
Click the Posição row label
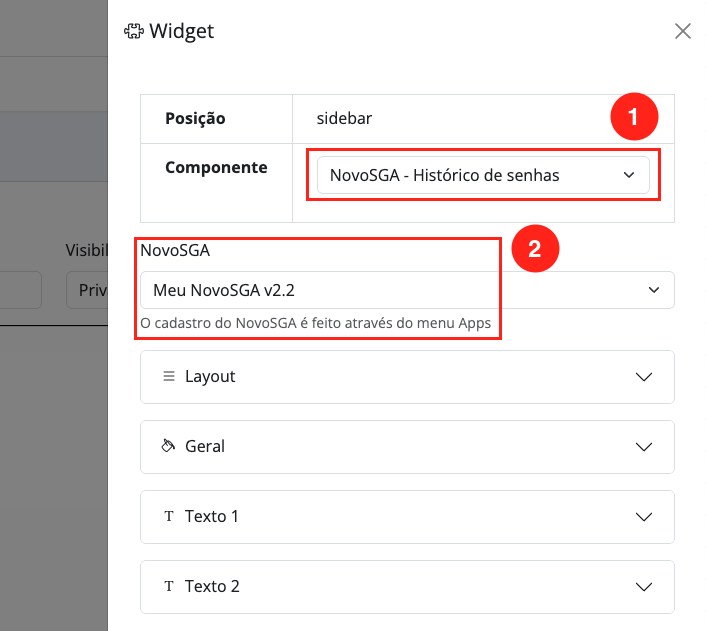(x=195, y=118)
